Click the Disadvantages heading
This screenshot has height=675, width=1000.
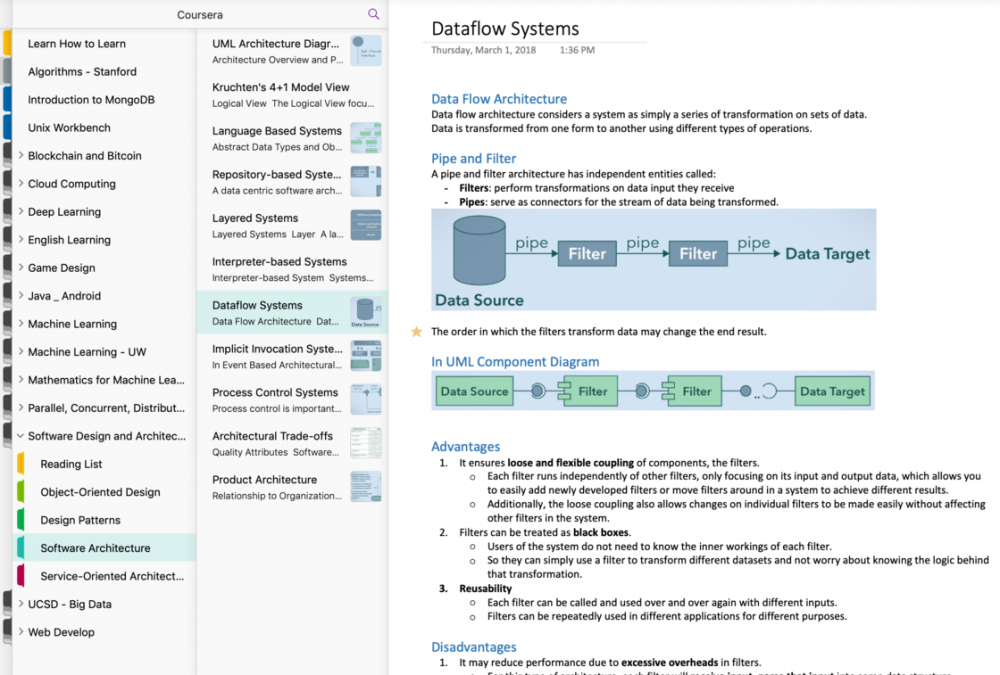pos(474,647)
